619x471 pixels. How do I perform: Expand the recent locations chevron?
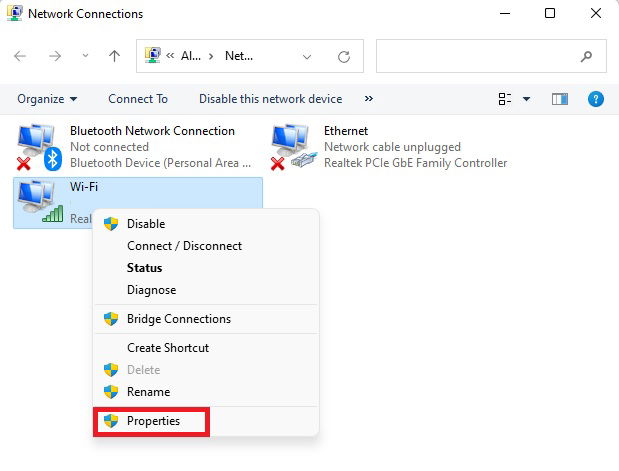pyautogui.click(x=85, y=56)
